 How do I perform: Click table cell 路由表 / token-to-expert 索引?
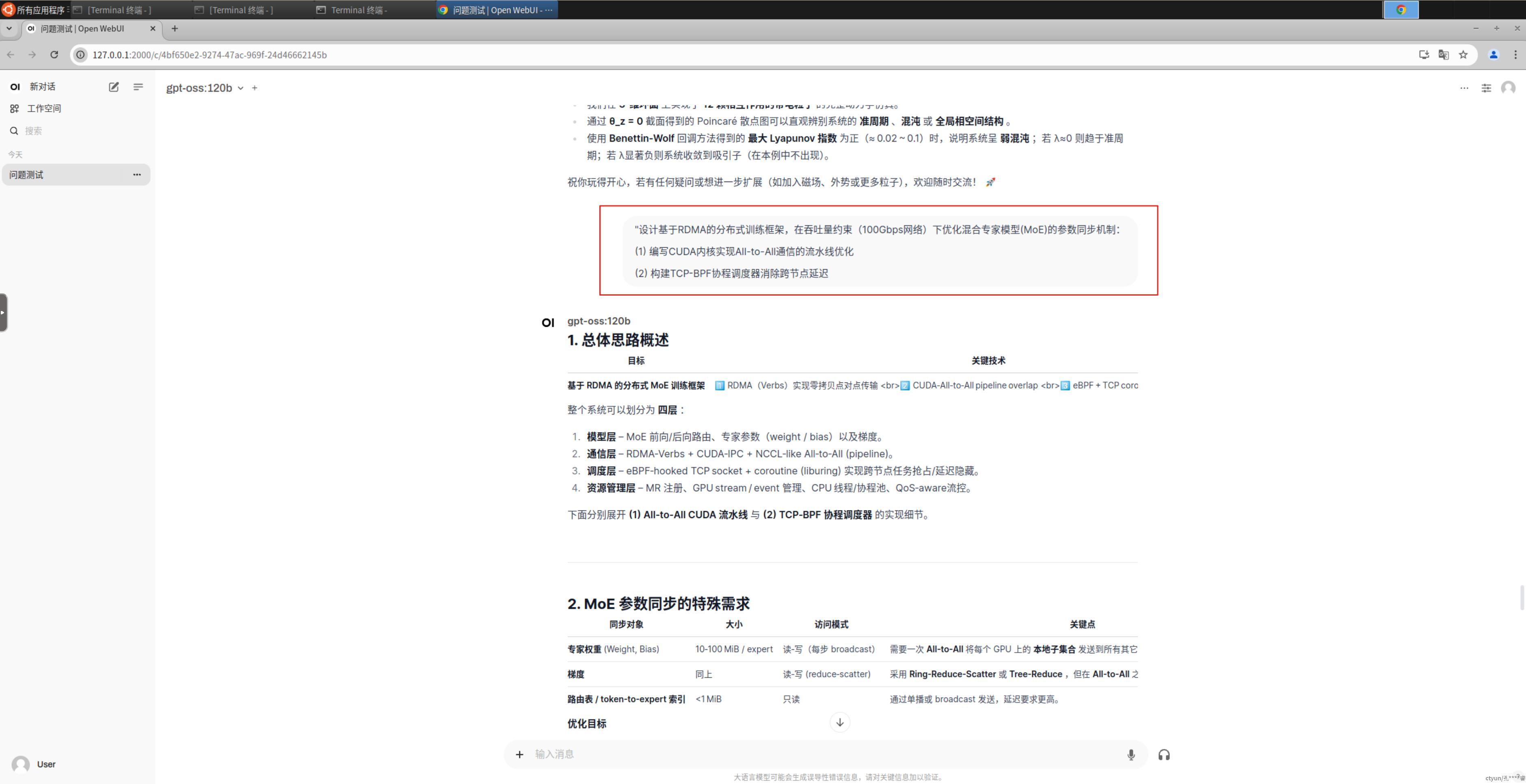(626, 699)
